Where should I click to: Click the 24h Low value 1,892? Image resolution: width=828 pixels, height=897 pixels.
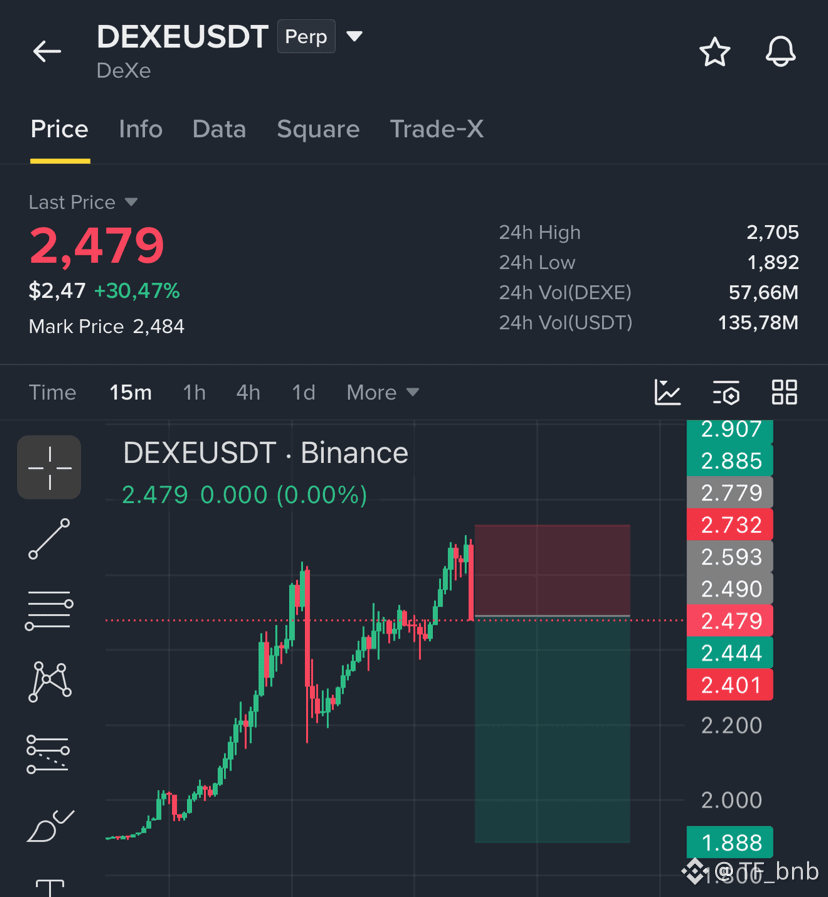pyautogui.click(x=773, y=263)
